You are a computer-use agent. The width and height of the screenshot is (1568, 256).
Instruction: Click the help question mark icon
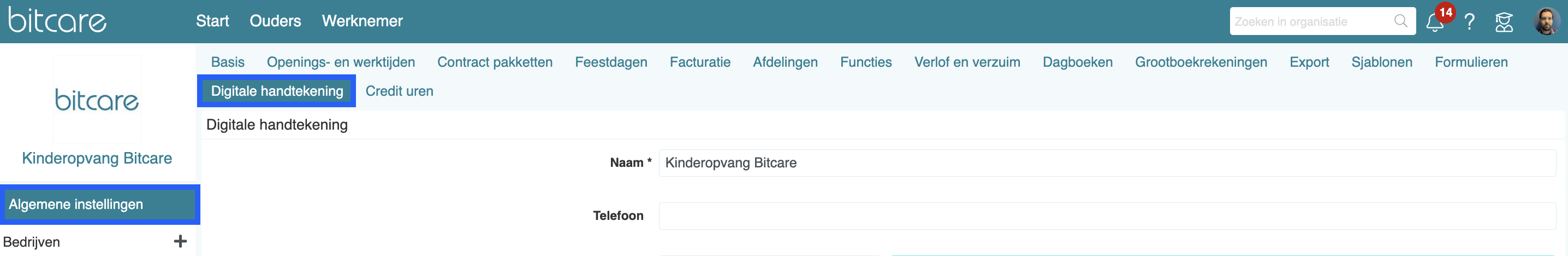[x=1469, y=22]
